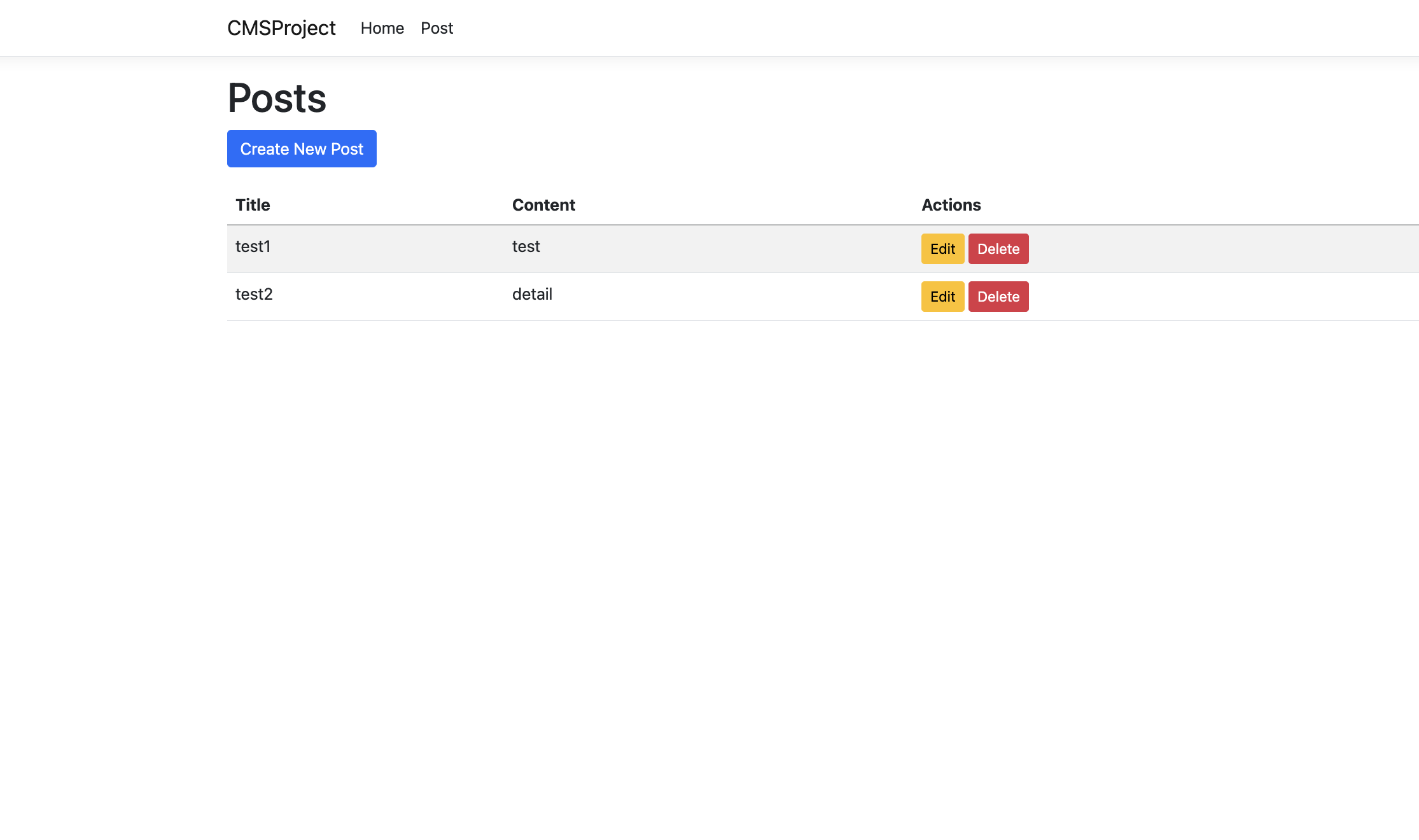
Task: Open the Home navigation link
Action: (x=382, y=28)
